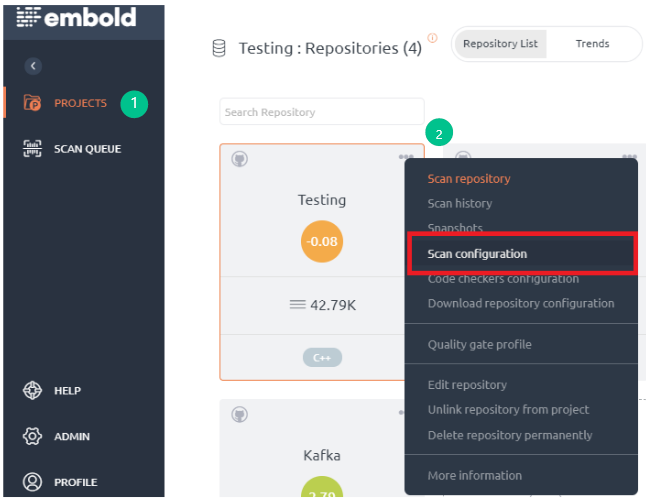
Task: Choose Scan repository in context menu
Action: (x=469, y=179)
